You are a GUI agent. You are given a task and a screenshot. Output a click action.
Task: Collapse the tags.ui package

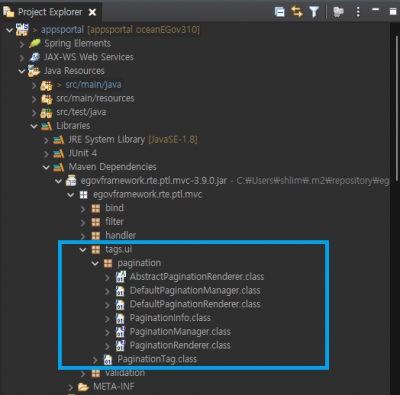(x=83, y=249)
